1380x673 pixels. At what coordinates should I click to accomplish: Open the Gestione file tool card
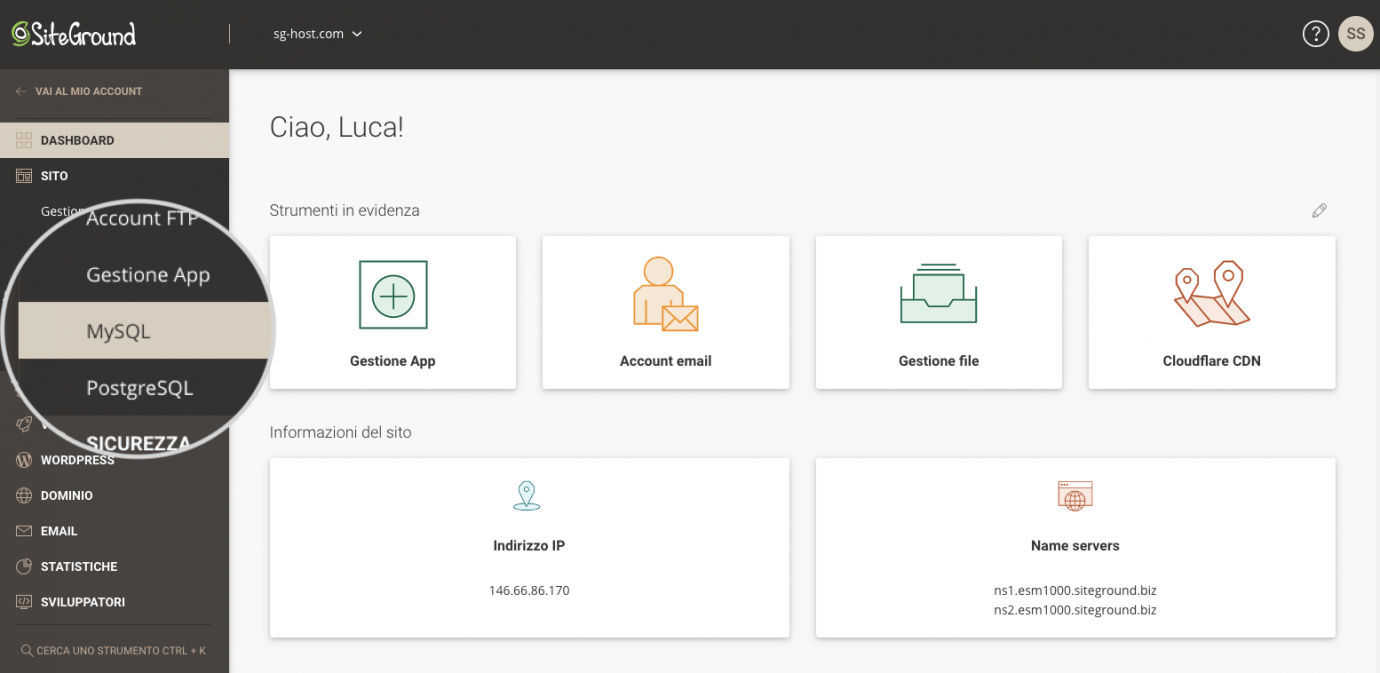click(x=939, y=312)
